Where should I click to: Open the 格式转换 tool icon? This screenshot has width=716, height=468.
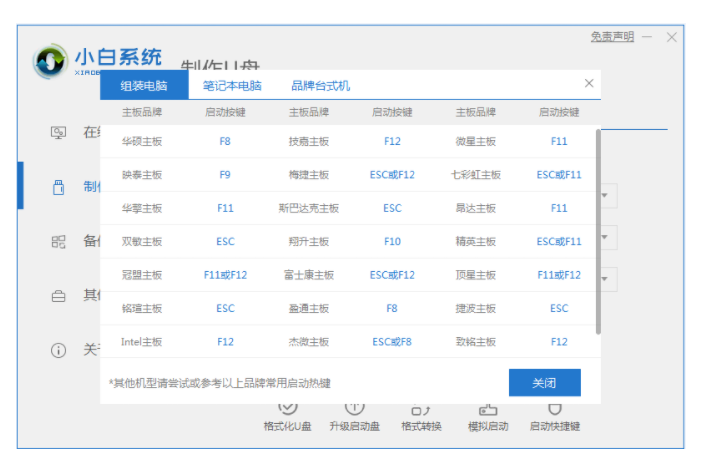[x=421, y=410]
